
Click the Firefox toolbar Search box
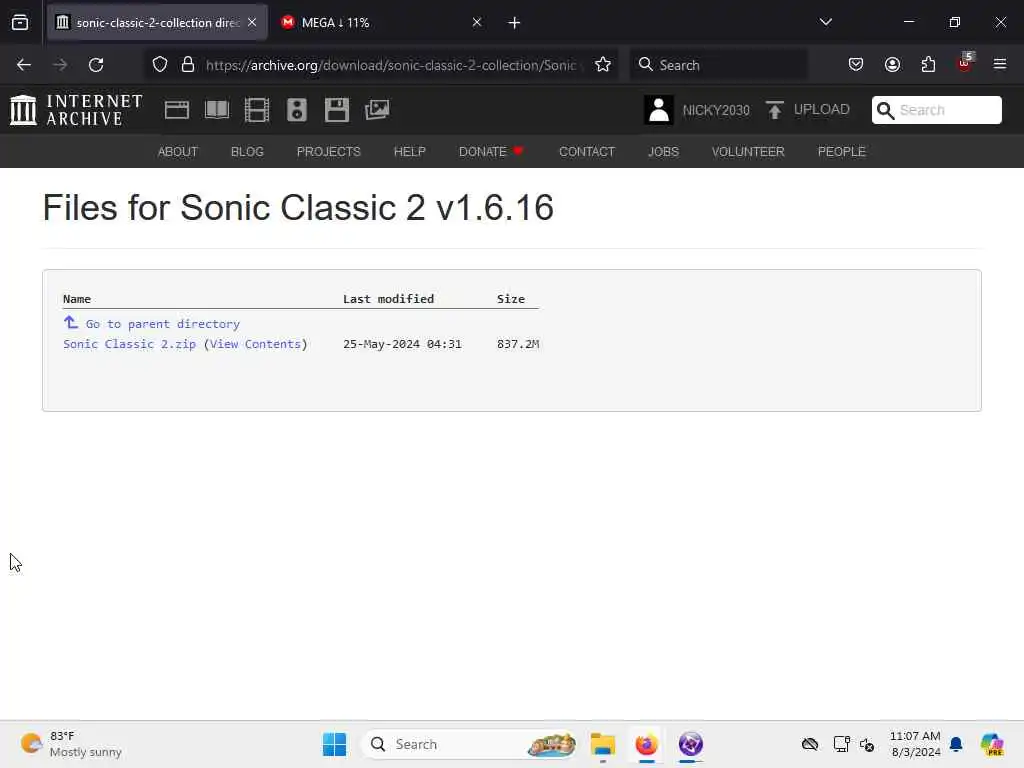(718, 65)
